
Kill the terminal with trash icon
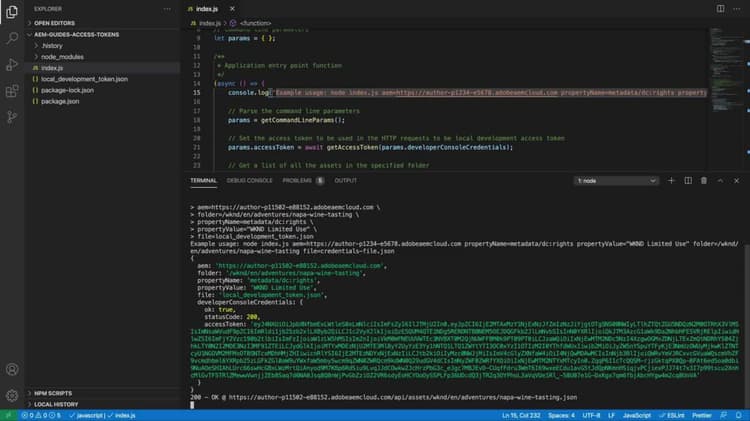click(x=704, y=180)
